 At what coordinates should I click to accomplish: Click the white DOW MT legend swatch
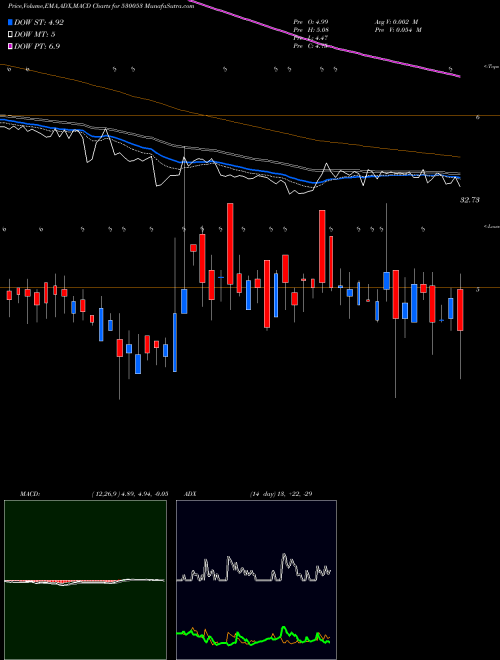10,35
